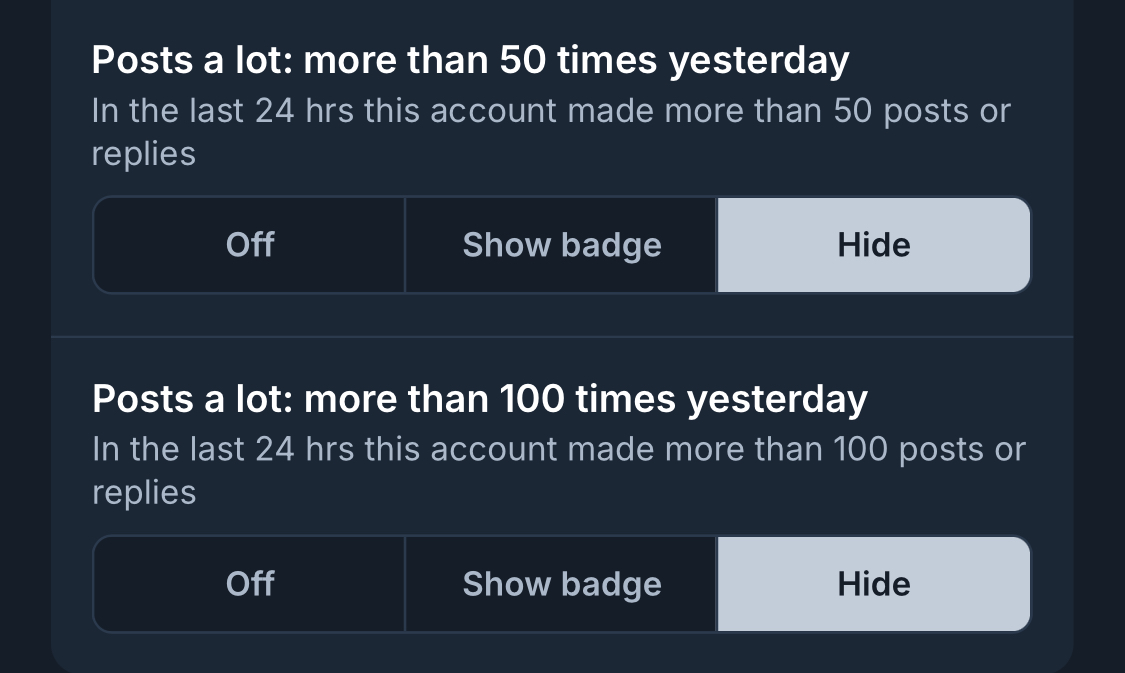Click the "more than 50 times yesterday" heading
The height and width of the screenshot is (673, 1125).
coord(575,61)
